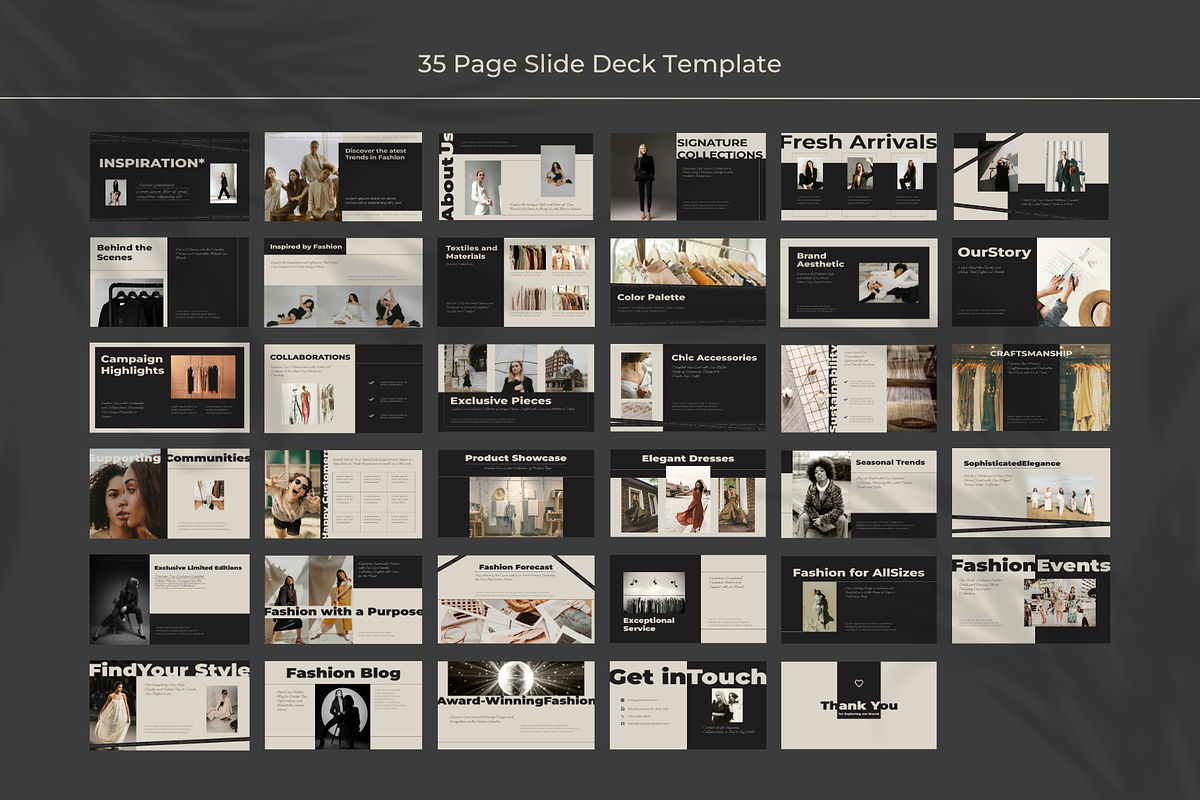Open the Fashion Blog slide thumbnail

click(x=343, y=705)
